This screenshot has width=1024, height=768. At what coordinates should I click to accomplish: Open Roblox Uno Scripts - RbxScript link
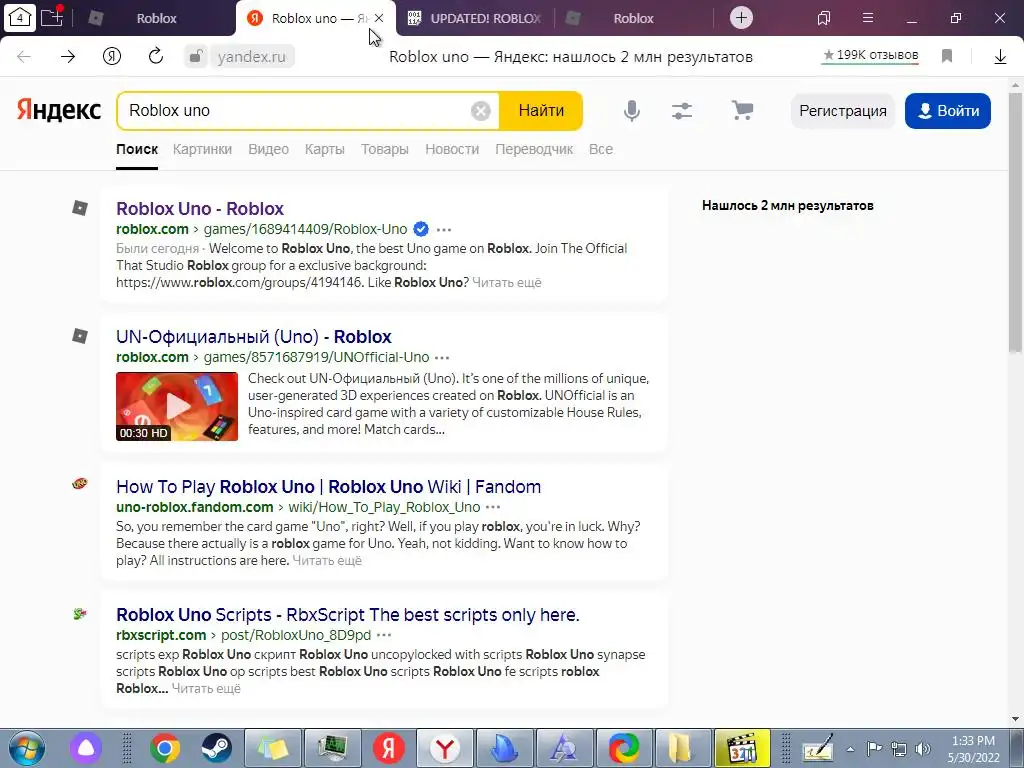[x=347, y=615]
